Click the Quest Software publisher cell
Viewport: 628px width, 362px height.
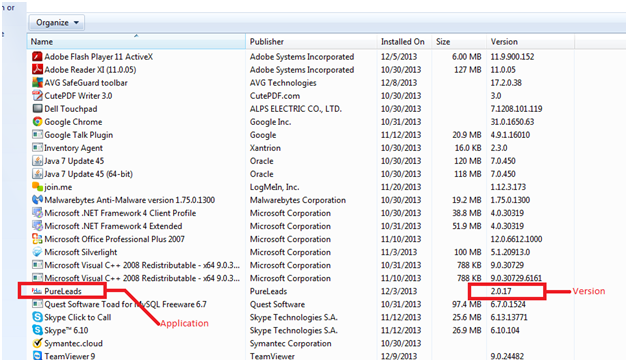[277, 304]
